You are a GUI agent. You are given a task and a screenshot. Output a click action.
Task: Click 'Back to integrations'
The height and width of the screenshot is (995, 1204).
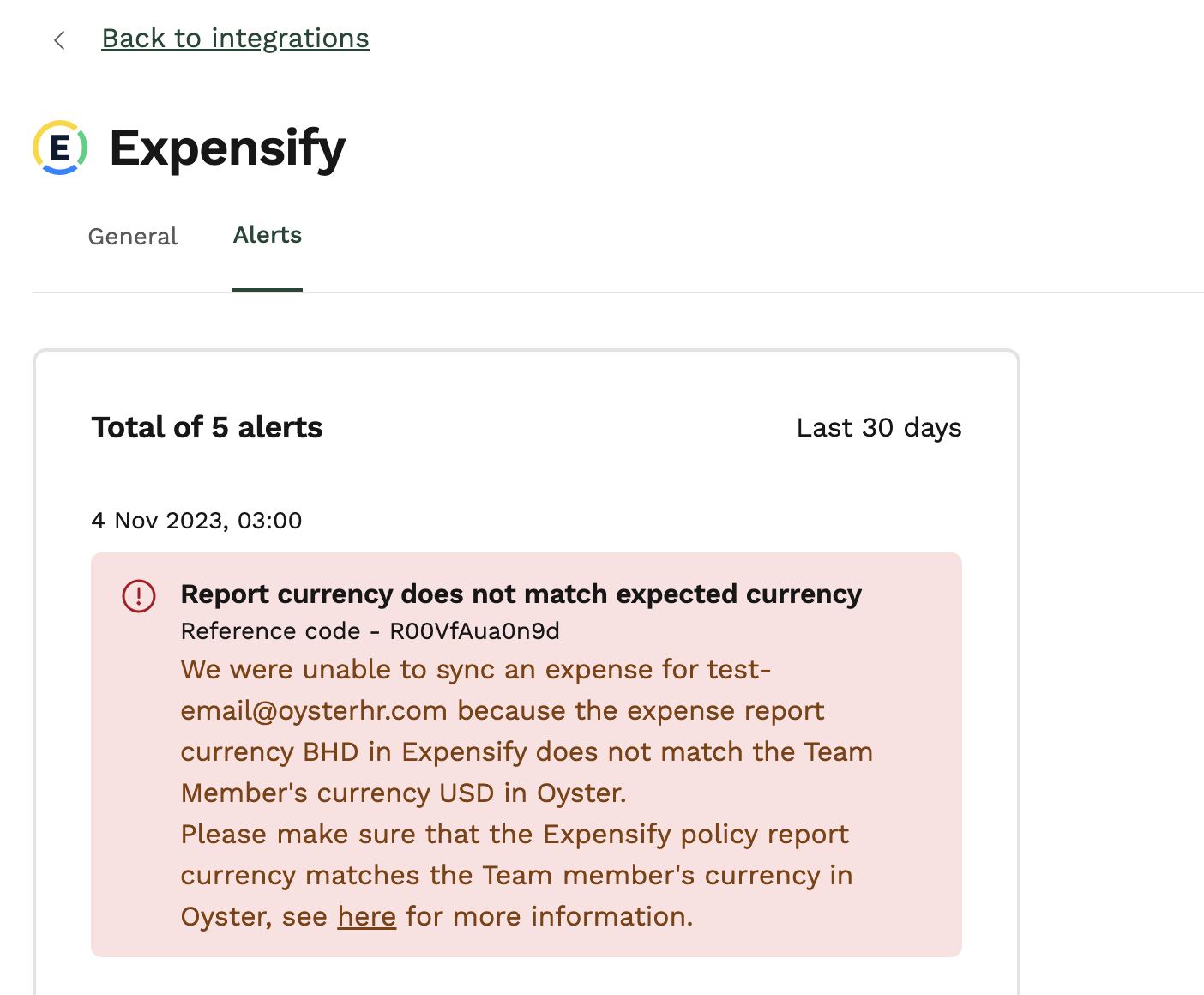coord(235,38)
